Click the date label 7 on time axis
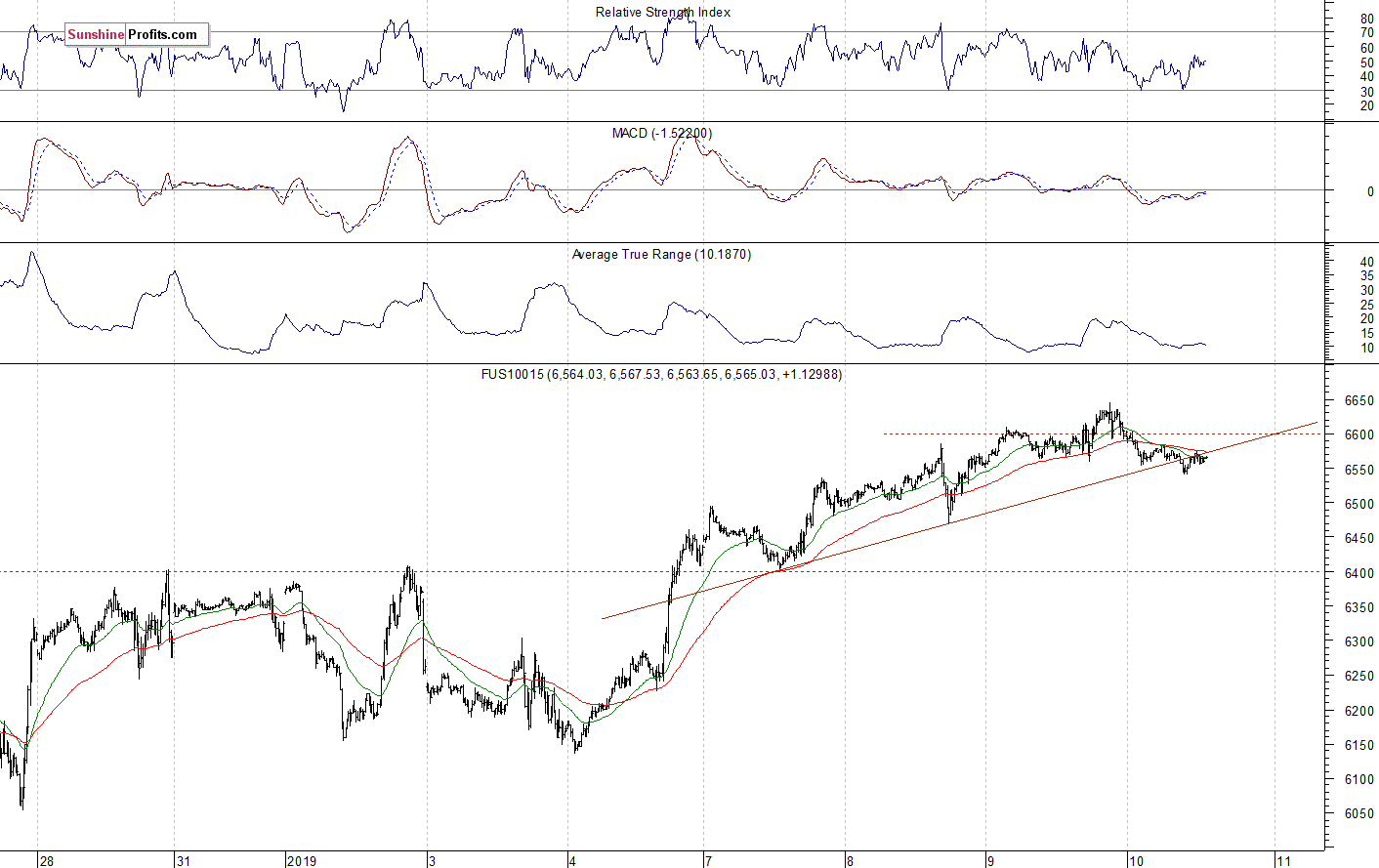 [709, 860]
